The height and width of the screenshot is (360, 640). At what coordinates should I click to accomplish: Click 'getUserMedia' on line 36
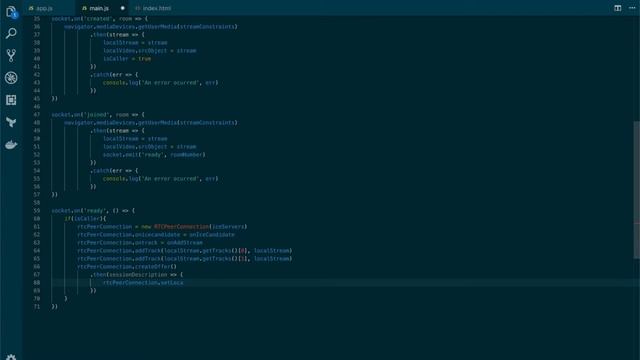click(x=157, y=27)
